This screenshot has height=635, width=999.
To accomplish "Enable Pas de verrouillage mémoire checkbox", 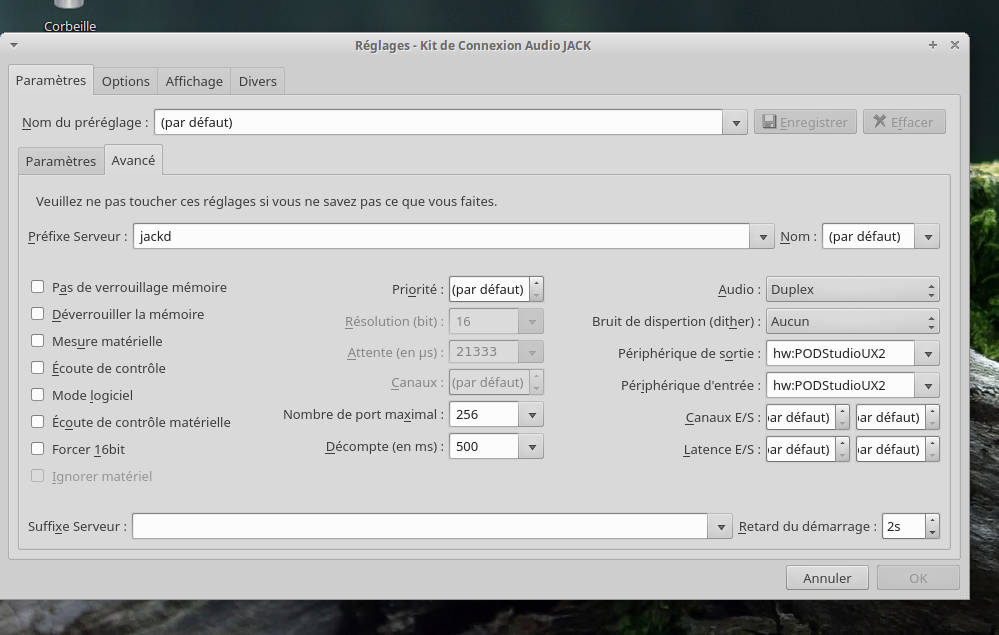I will point(38,287).
